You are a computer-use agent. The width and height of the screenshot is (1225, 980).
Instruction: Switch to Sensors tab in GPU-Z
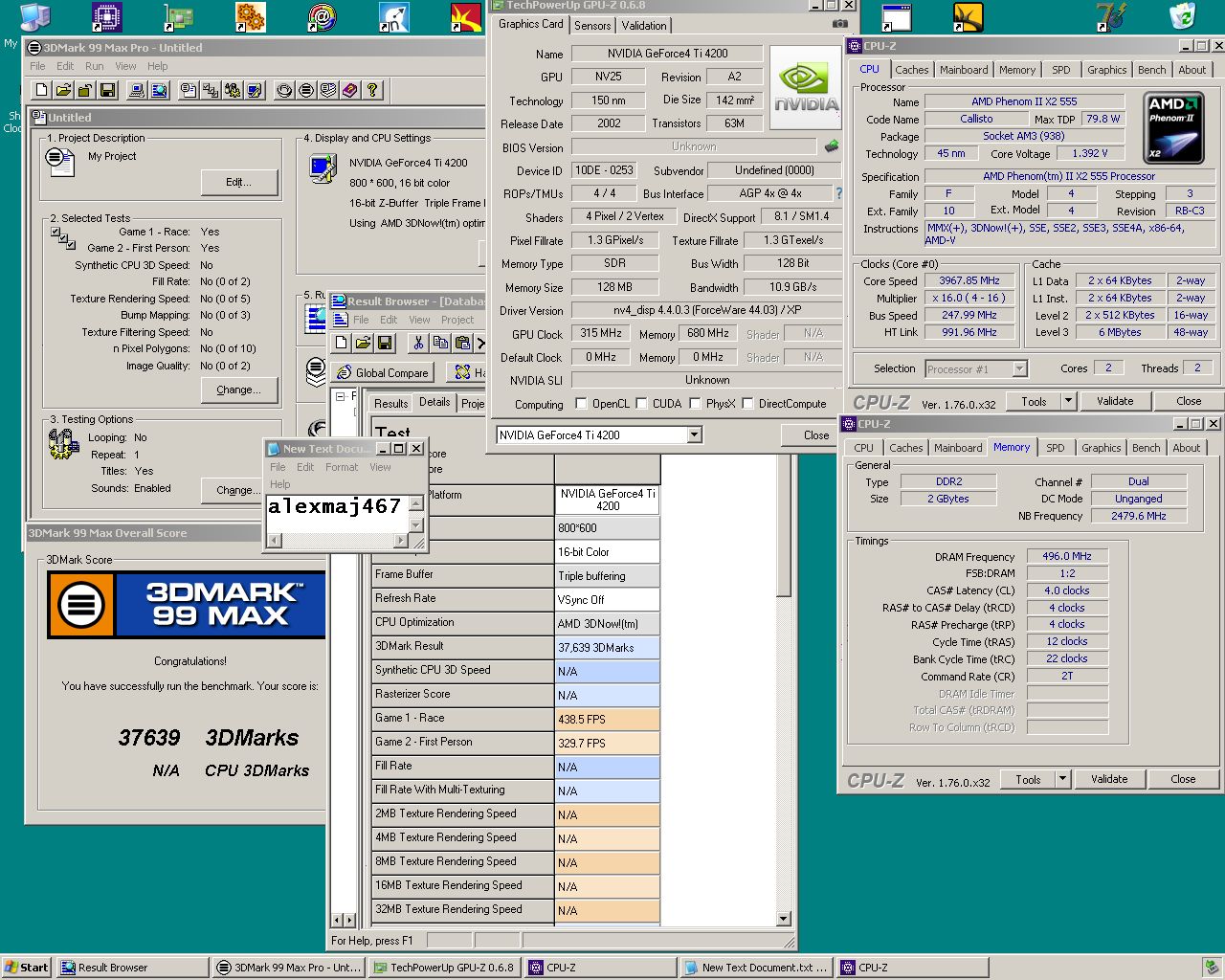592,26
